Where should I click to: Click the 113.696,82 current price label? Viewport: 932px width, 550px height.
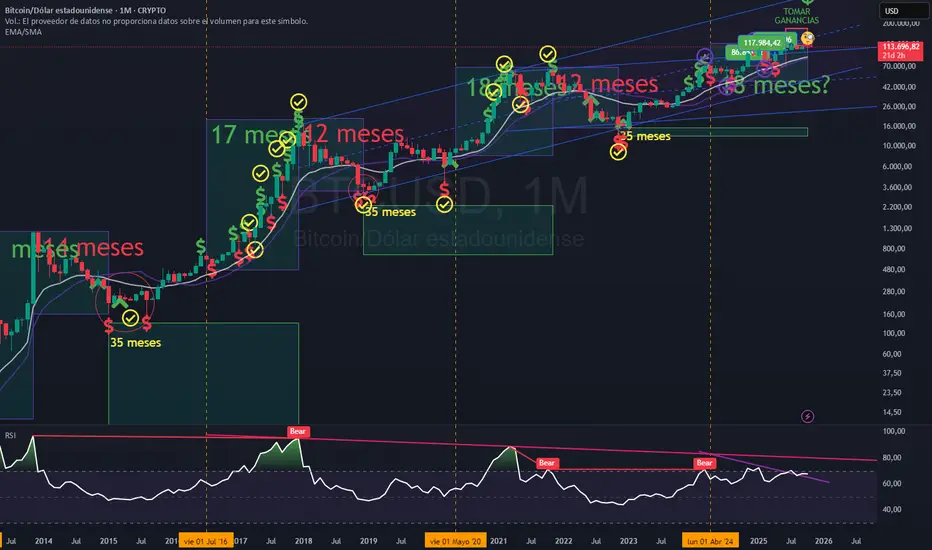[x=900, y=51]
